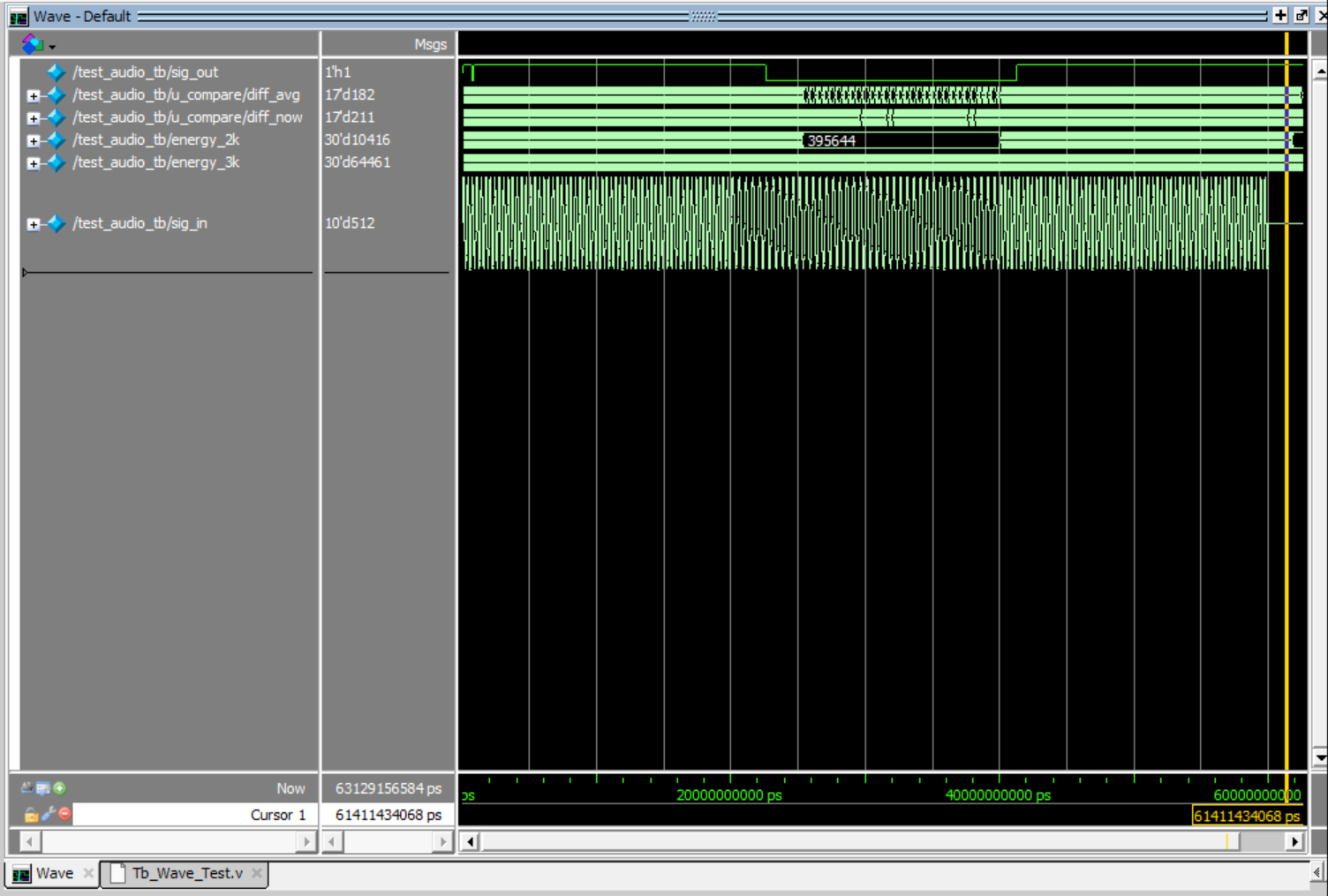Viewport: 1328px width, 896px height.
Task: Click the sig_out signal diamond icon
Action: click(x=56, y=72)
